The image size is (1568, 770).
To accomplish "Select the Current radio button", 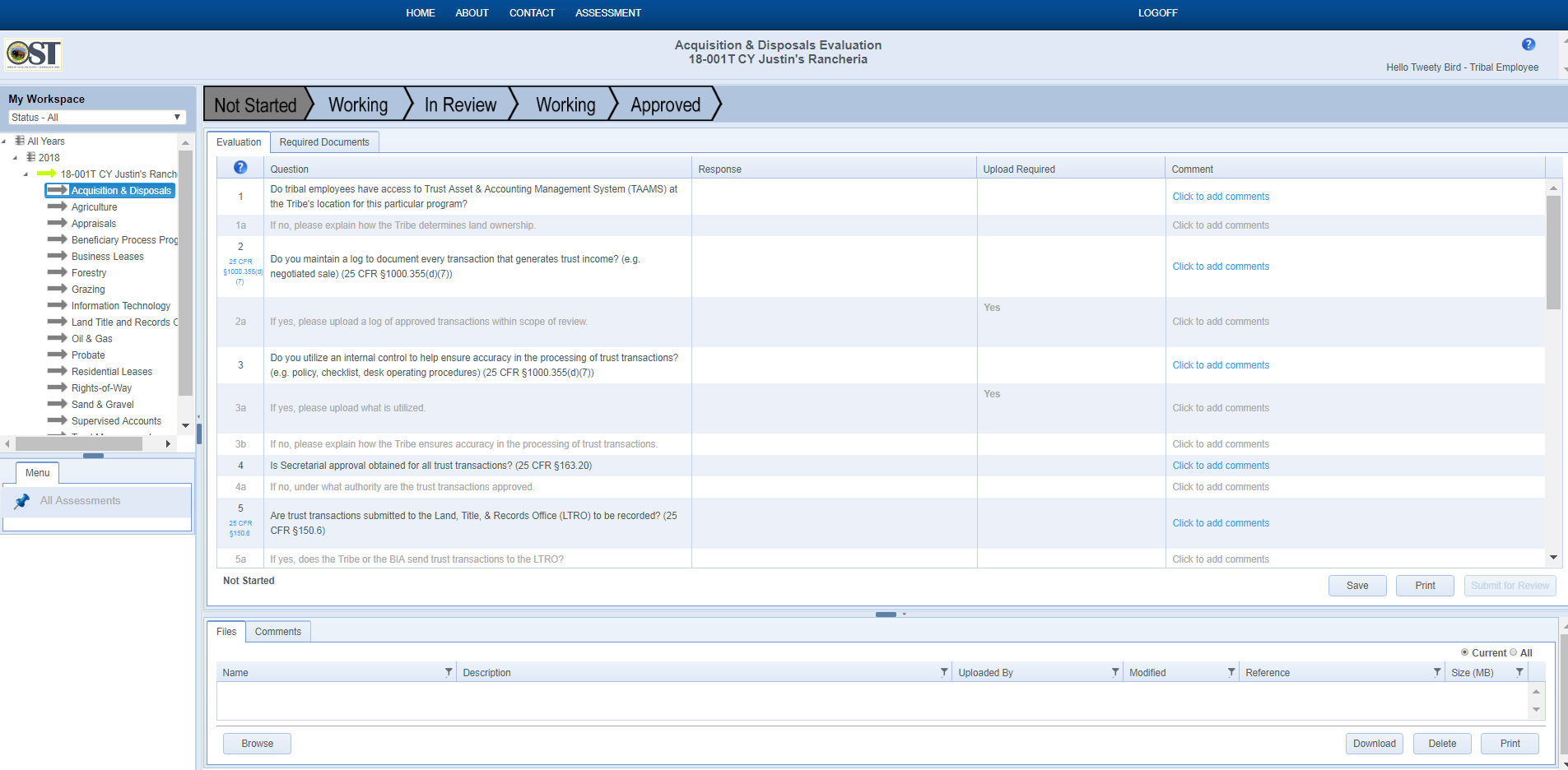I will coord(1464,652).
